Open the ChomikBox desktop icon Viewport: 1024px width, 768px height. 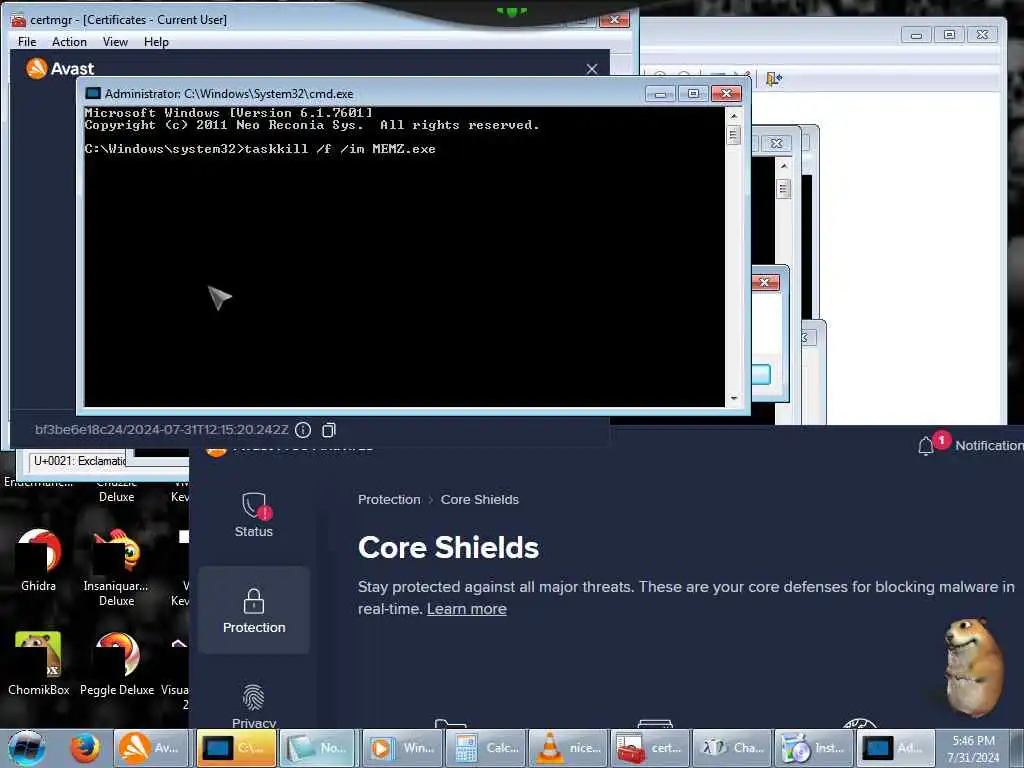tap(39, 663)
